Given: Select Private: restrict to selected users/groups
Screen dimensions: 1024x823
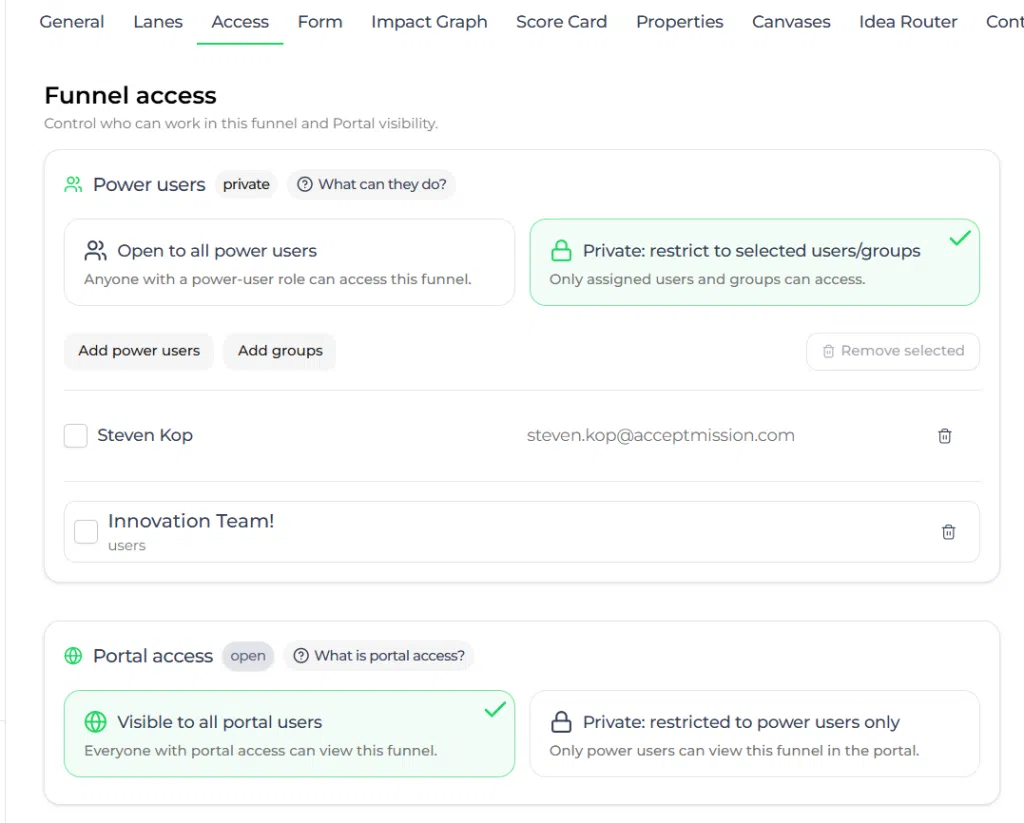Looking at the screenshot, I should coord(754,263).
